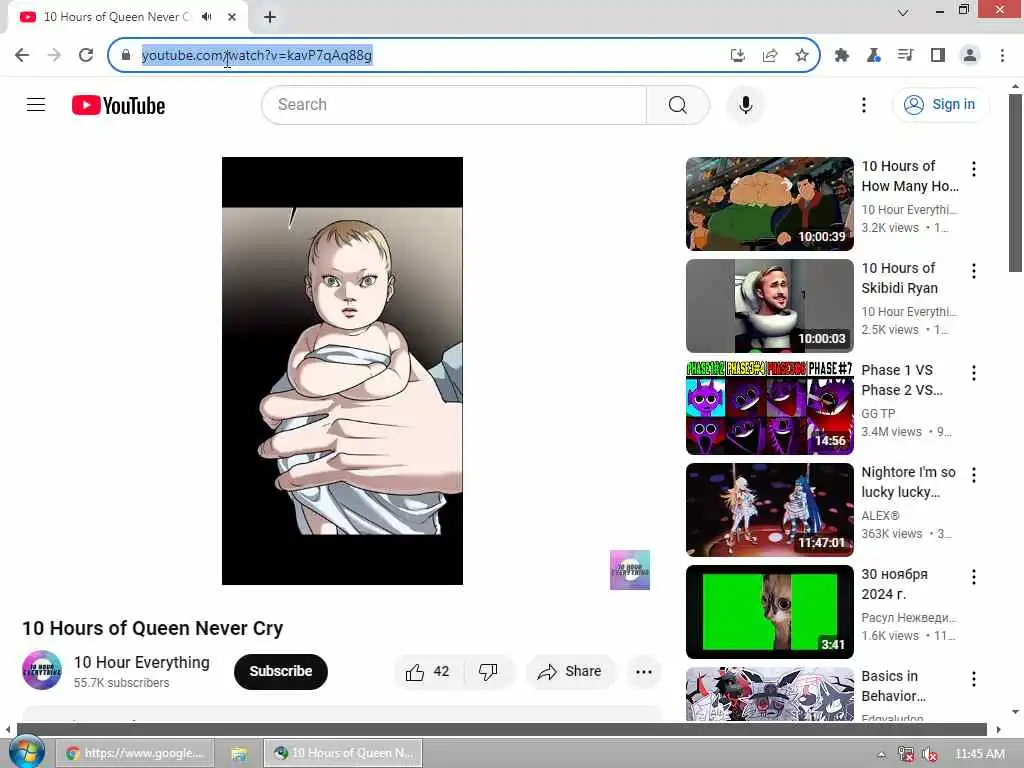Open a new browser tab

(270, 17)
